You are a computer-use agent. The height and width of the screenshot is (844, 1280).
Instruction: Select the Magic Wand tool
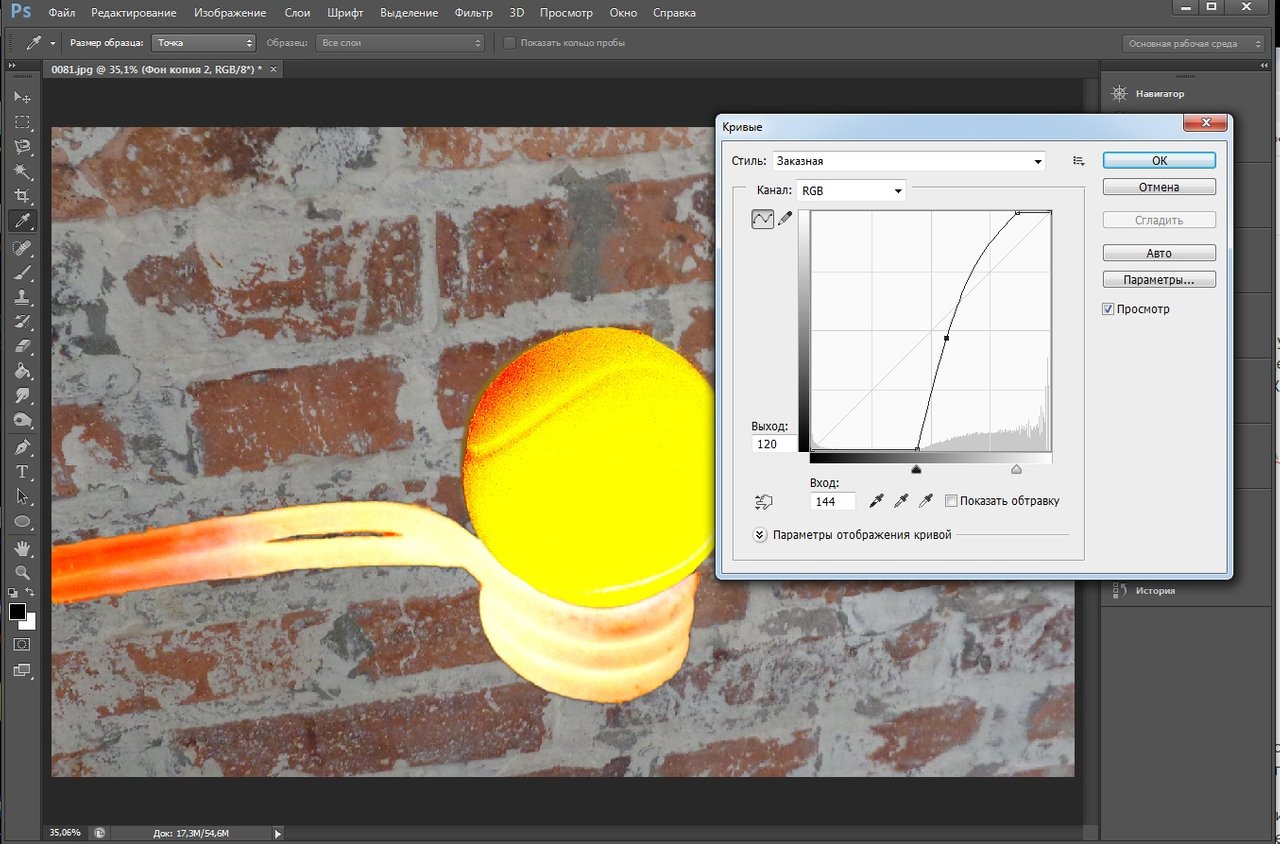[x=22, y=172]
